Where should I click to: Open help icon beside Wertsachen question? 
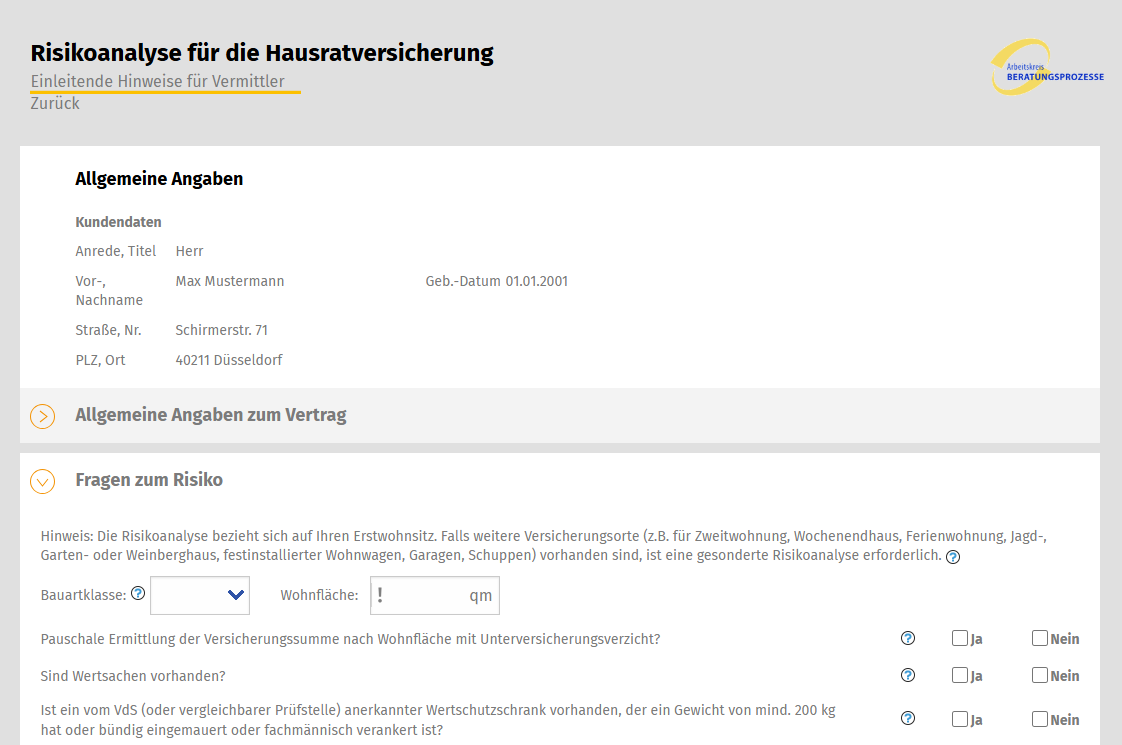tap(907, 675)
